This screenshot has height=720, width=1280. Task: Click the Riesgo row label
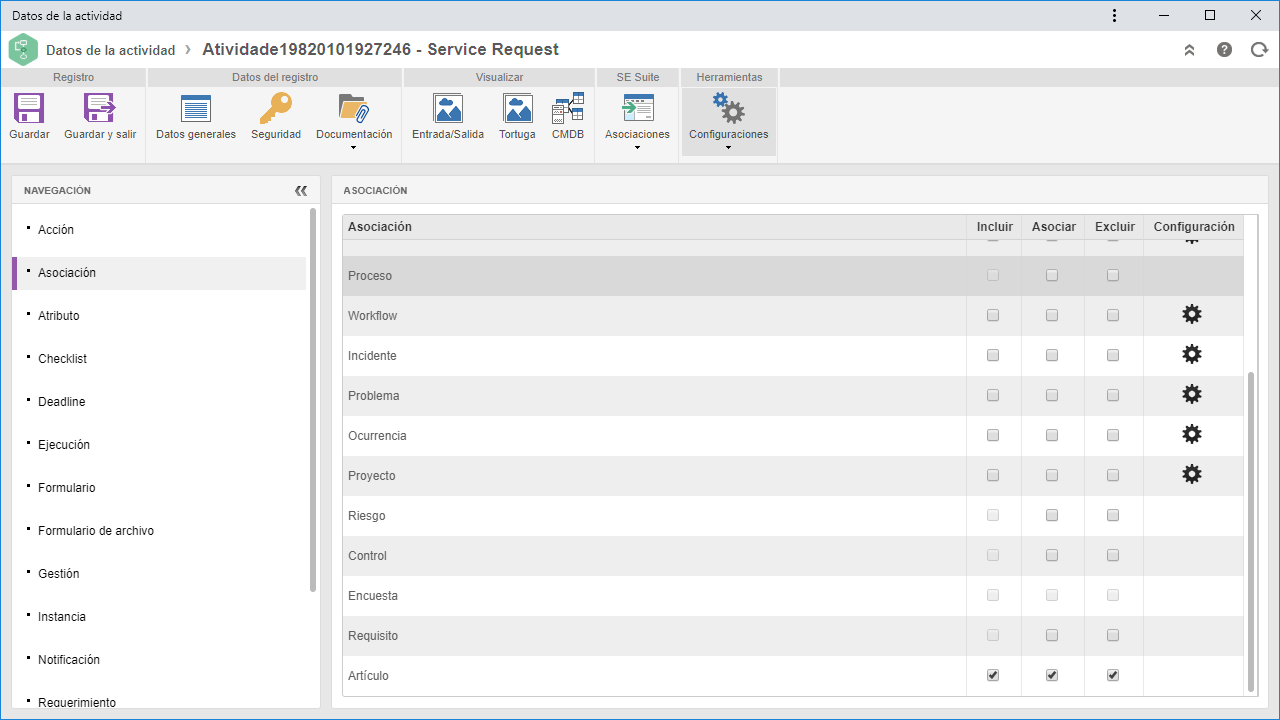coord(367,516)
